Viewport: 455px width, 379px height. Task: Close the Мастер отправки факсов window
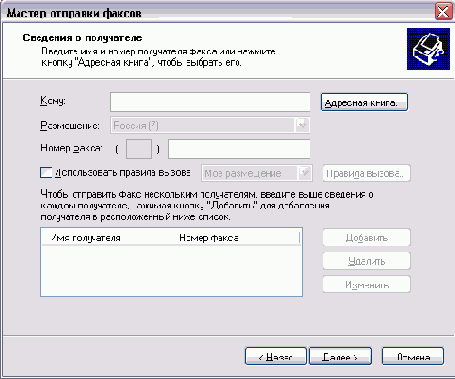pos(443,12)
